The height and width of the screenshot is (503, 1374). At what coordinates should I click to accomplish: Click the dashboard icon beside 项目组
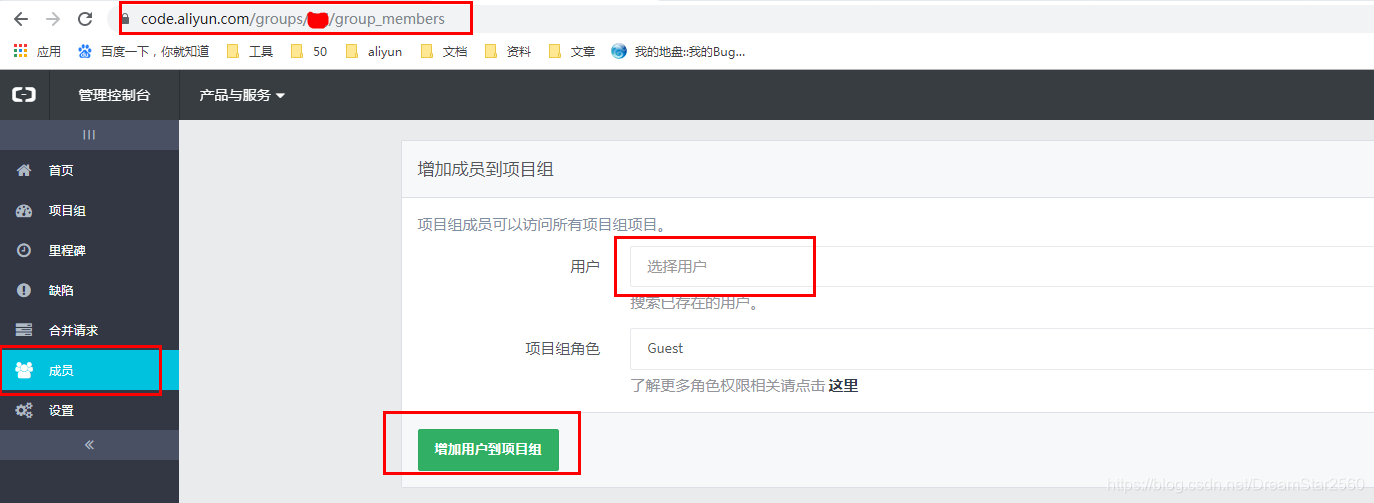(25, 210)
